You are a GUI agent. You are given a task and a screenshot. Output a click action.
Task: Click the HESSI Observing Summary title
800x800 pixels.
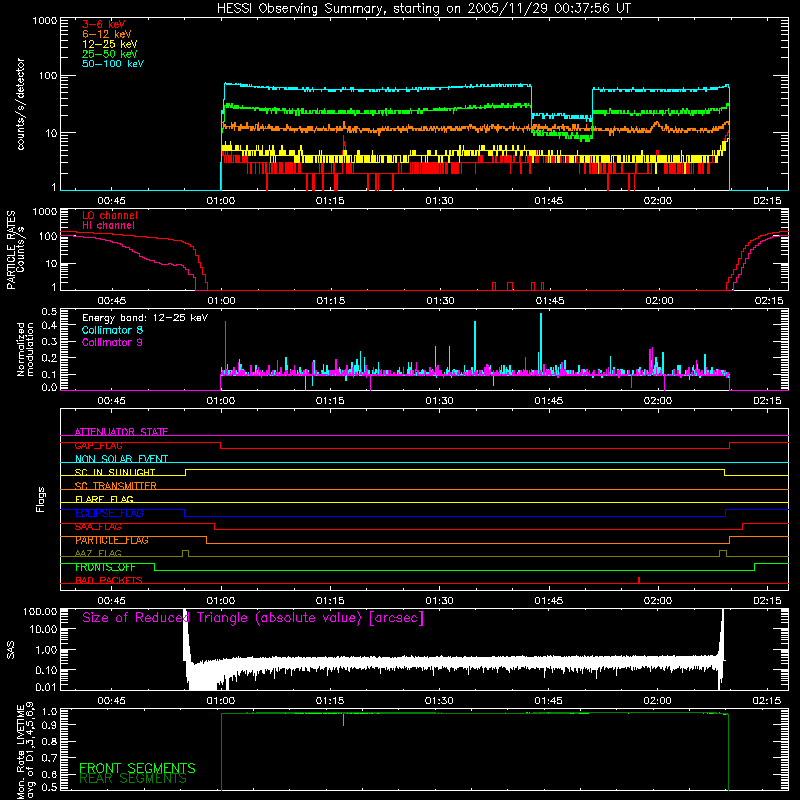pyautogui.click(x=423, y=9)
